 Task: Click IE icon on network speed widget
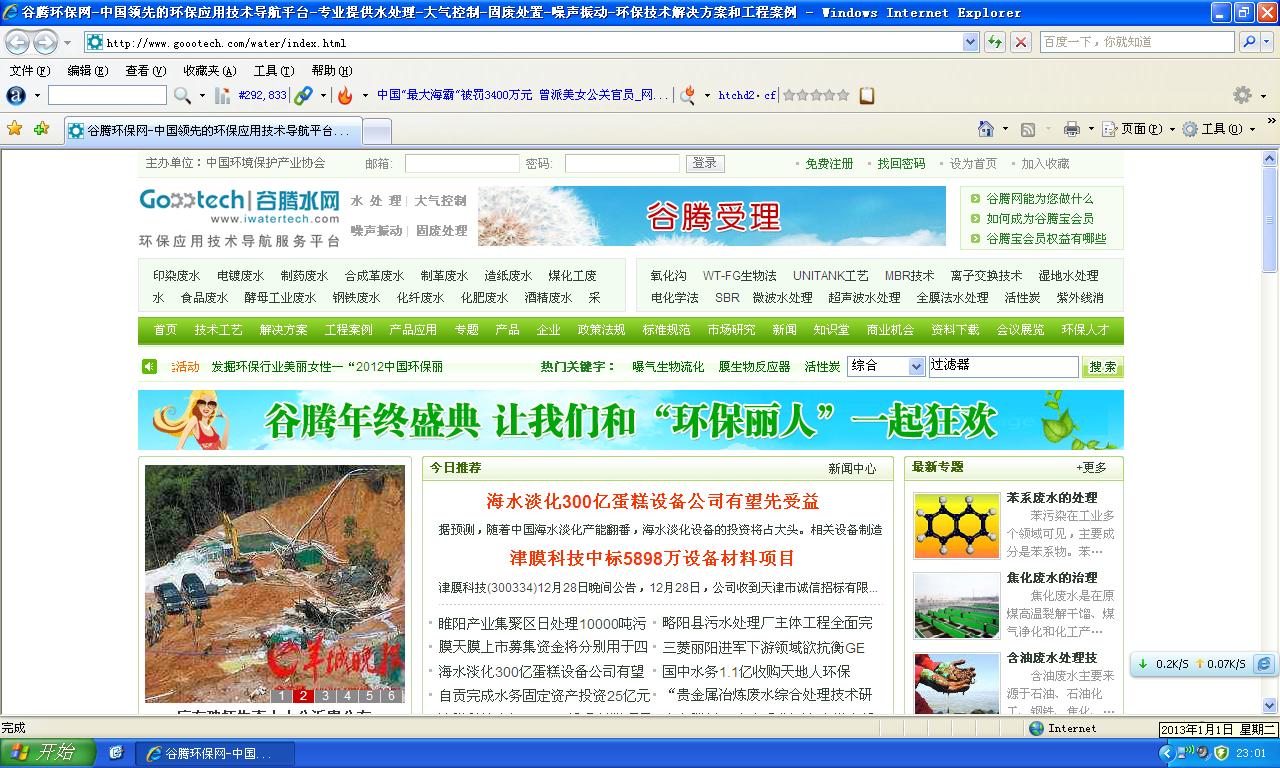pos(1264,663)
